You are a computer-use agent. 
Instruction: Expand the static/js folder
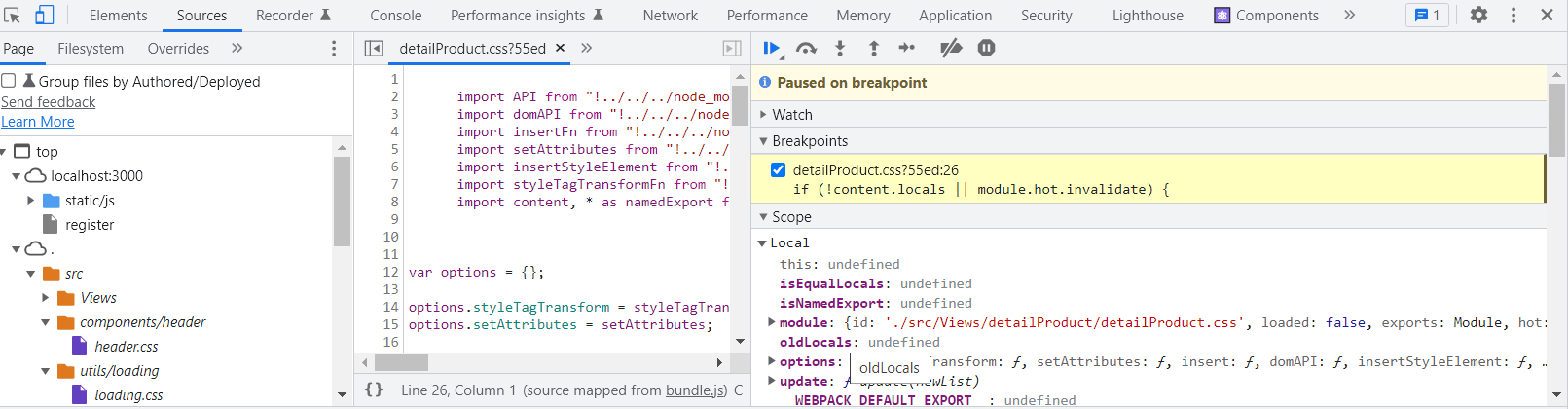point(31,201)
